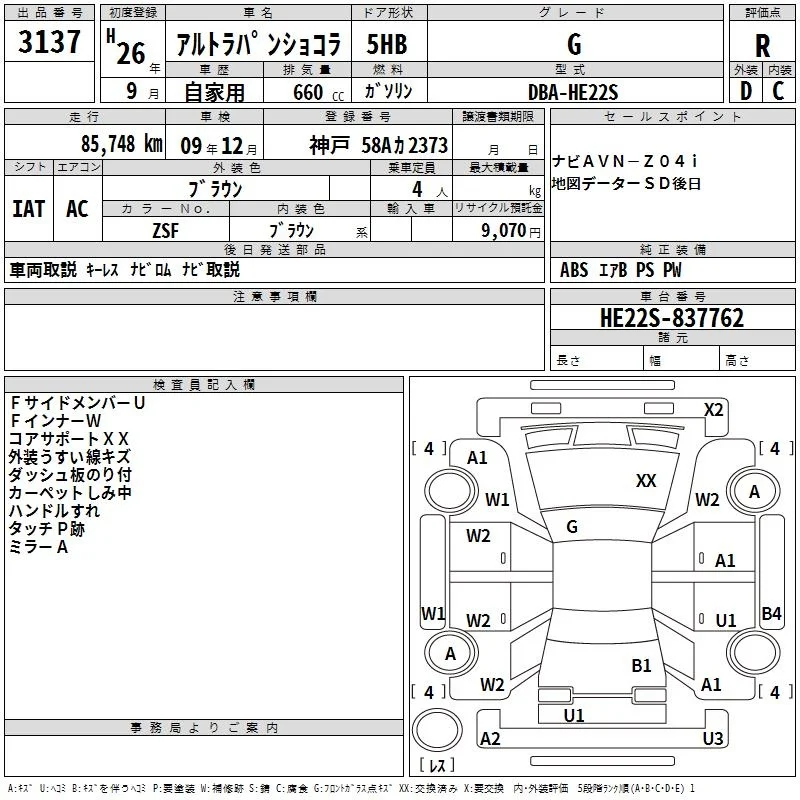Select the 純正装備 header

(672, 249)
